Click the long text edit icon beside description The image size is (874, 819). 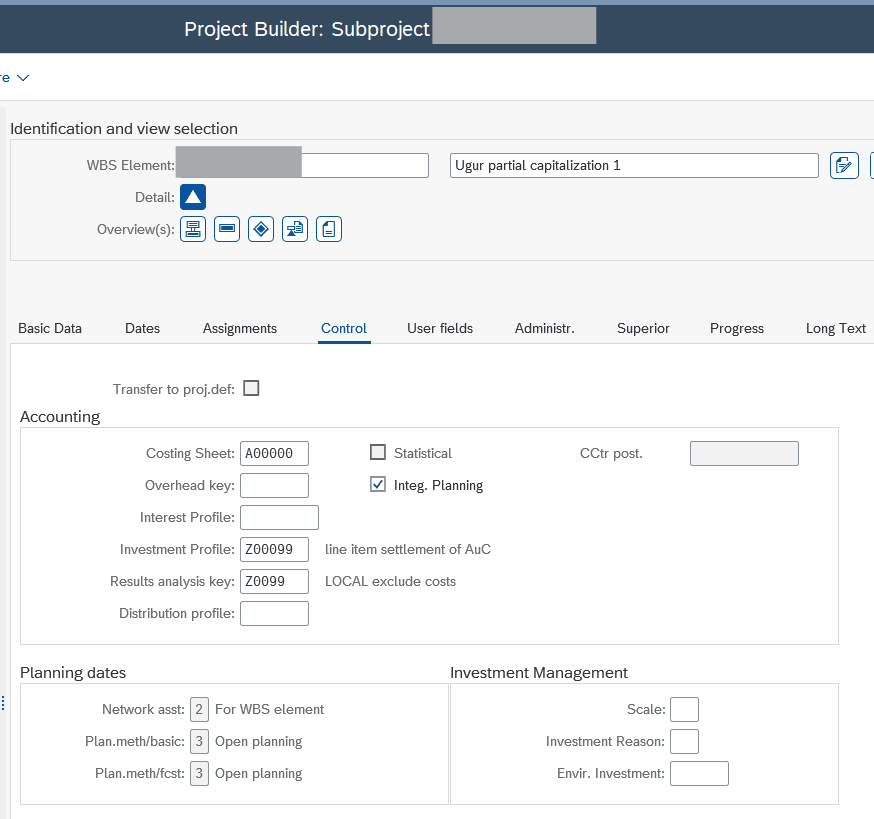[x=845, y=165]
